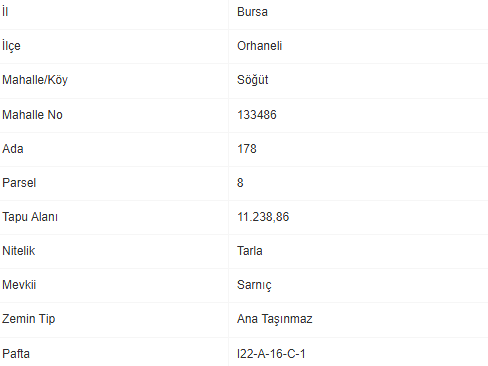Viewport: 488px width, 366px height.
Task: Click the Parsel label
Action: 19,183
